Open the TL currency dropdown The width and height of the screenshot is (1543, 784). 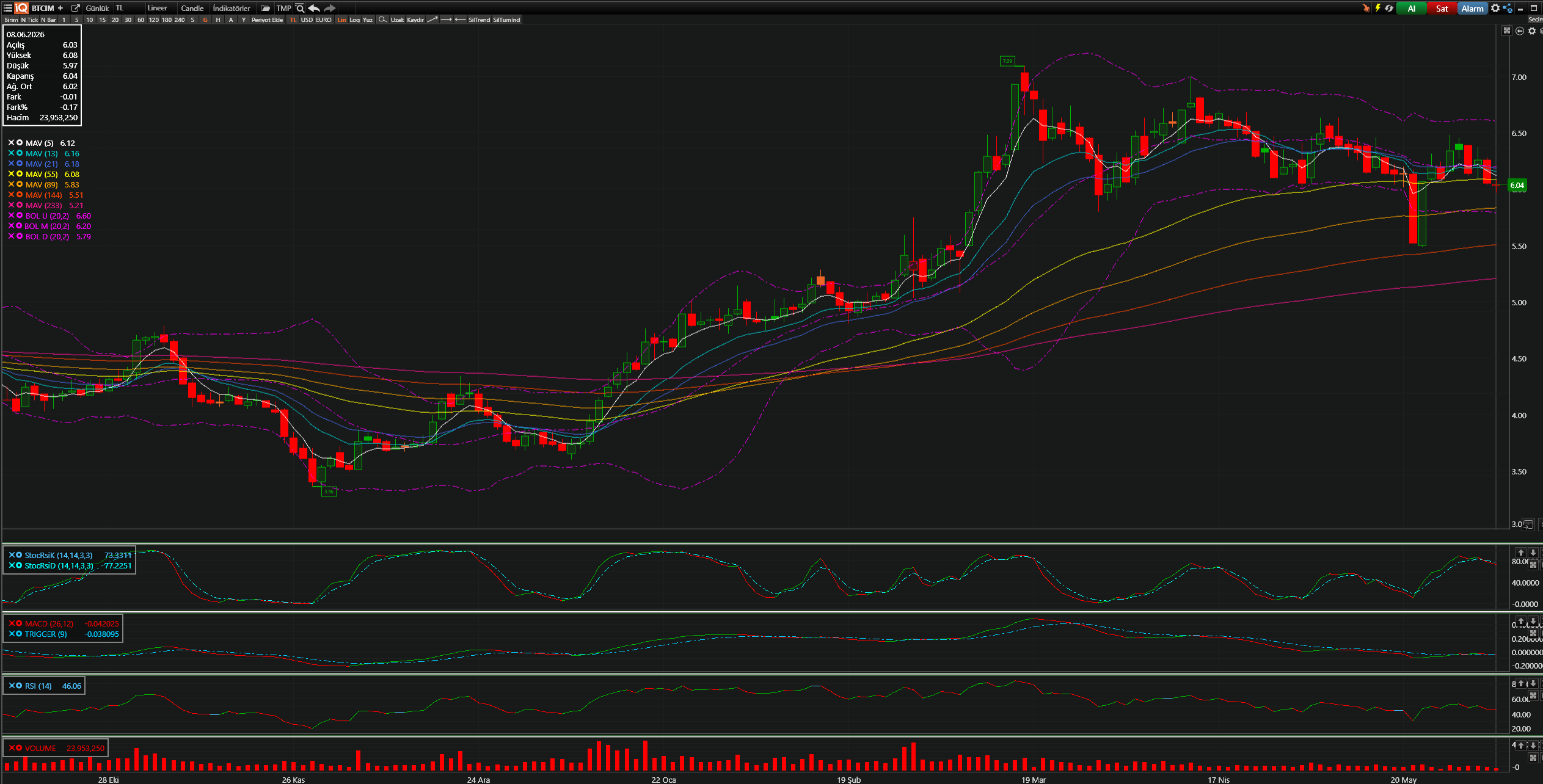[128, 8]
